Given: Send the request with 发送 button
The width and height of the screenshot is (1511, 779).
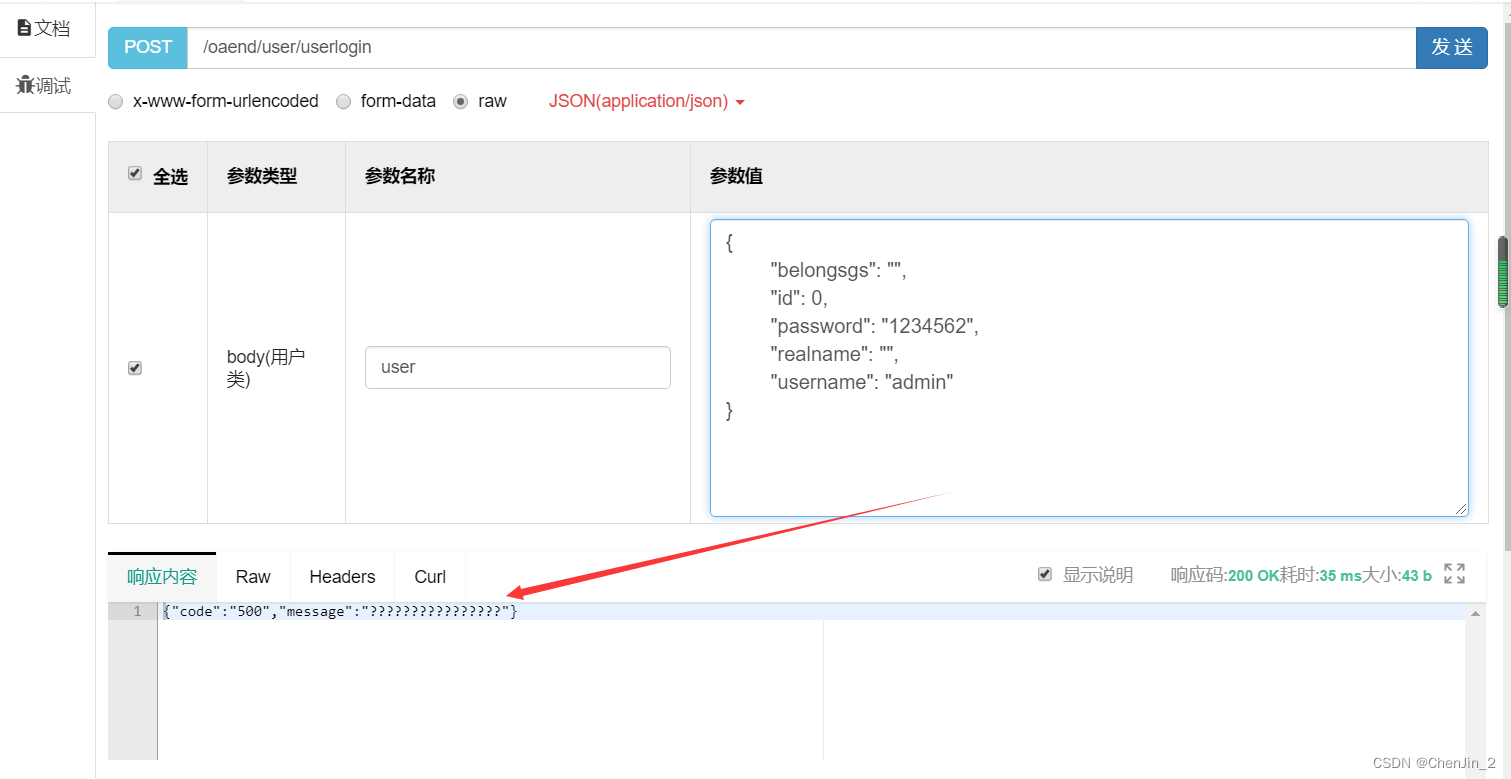Looking at the screenshot, I should pos(1451,47).
